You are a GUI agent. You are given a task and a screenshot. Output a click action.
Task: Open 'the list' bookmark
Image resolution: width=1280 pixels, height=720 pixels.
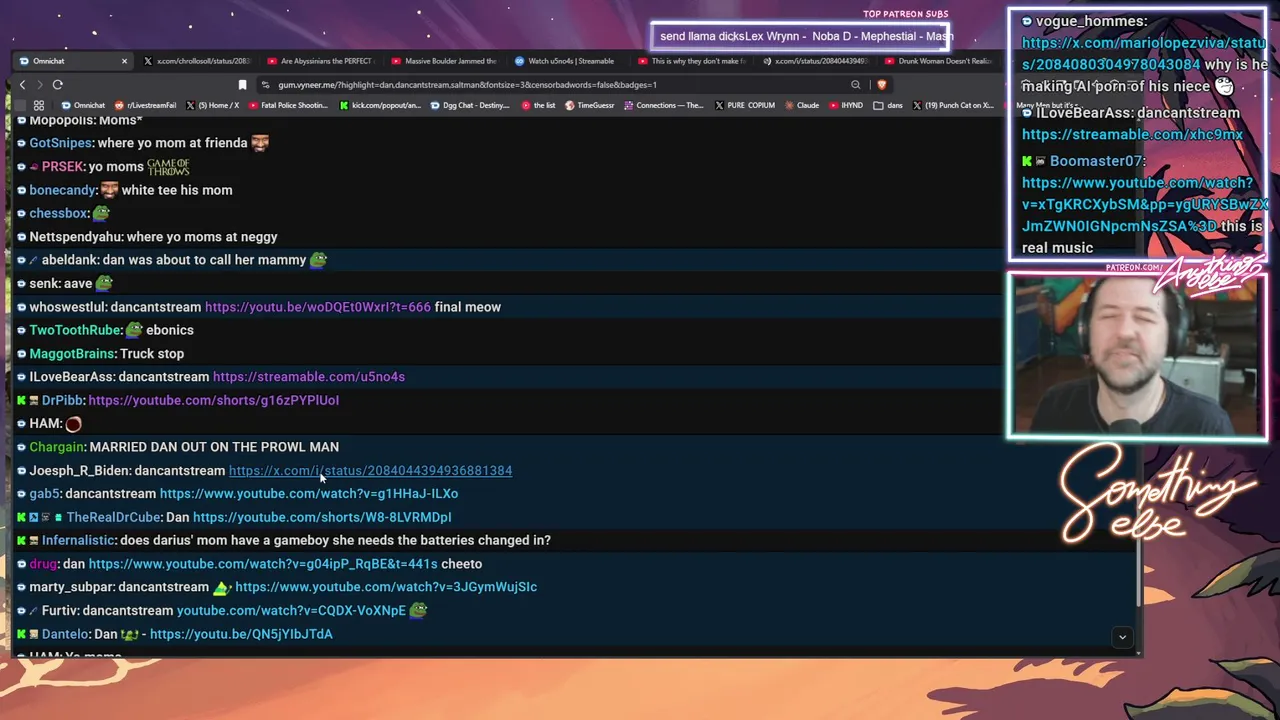(539, 105)
